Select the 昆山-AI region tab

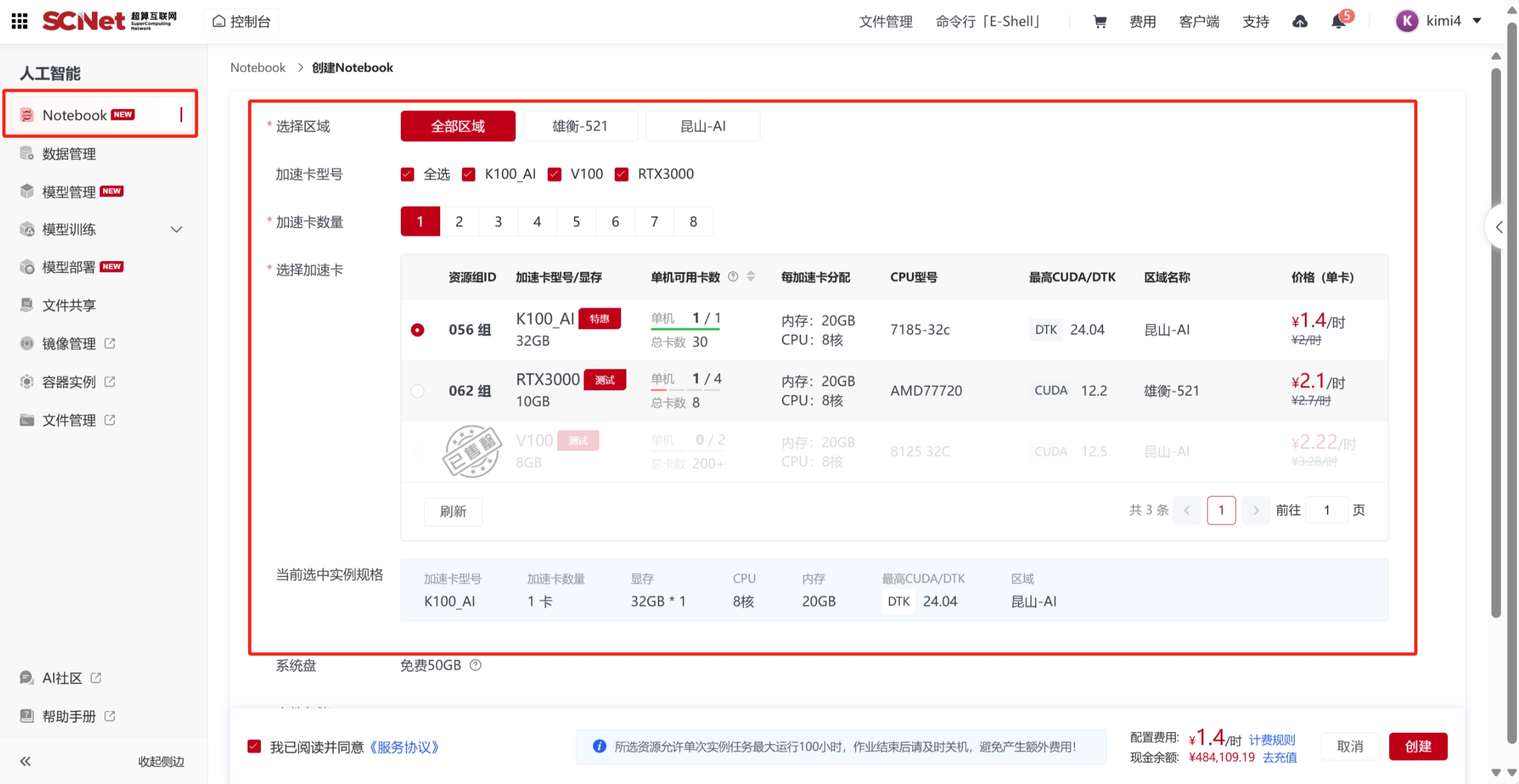click(702, 126)
